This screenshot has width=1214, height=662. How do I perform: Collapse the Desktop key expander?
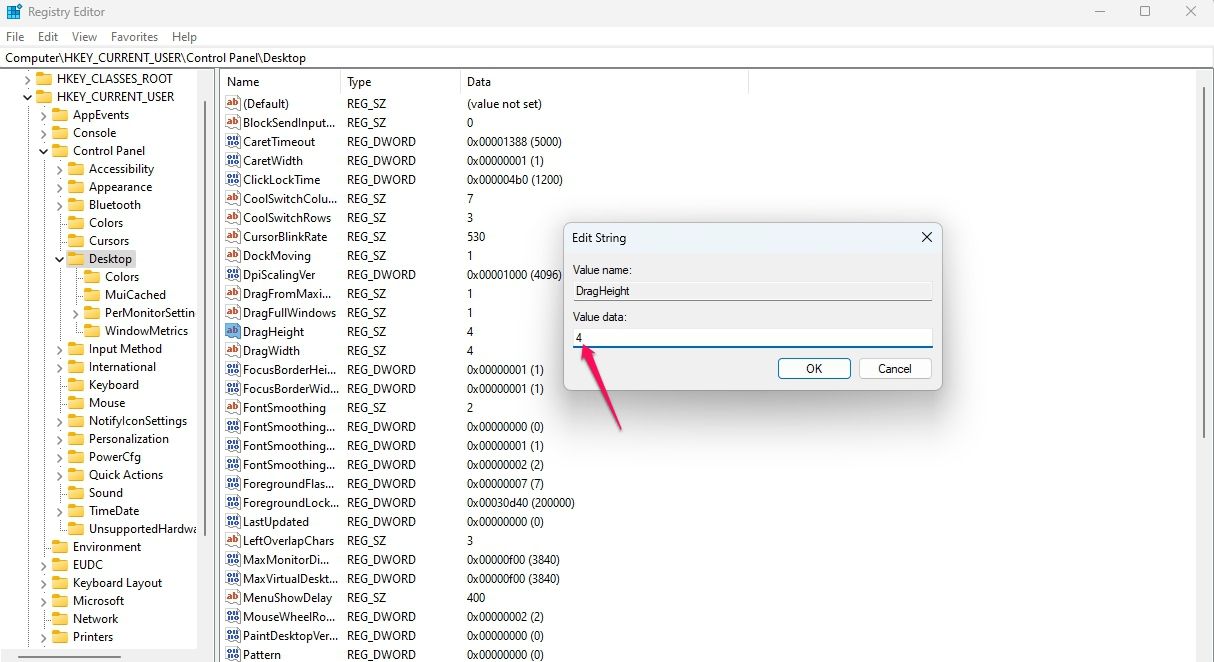(x=60, y=259)
